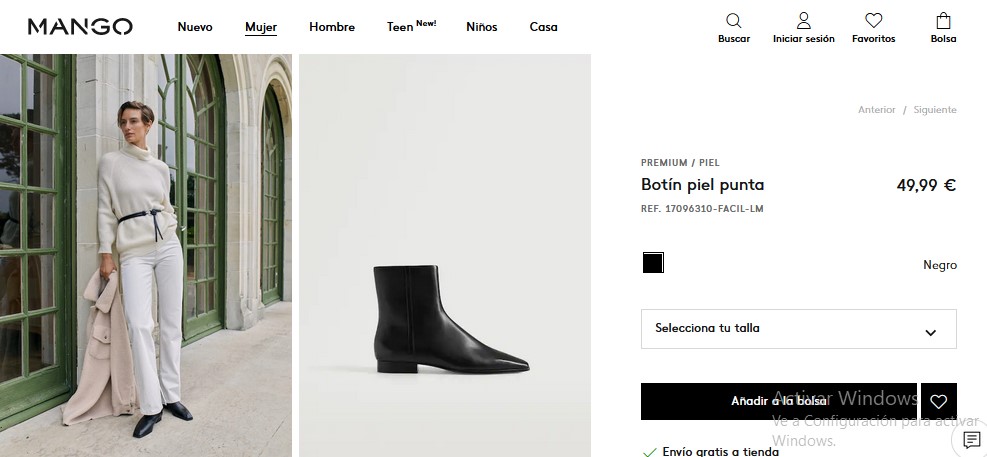987x457 pixels.
Task: Select the Mujer section
Action: tap(261, 27)
